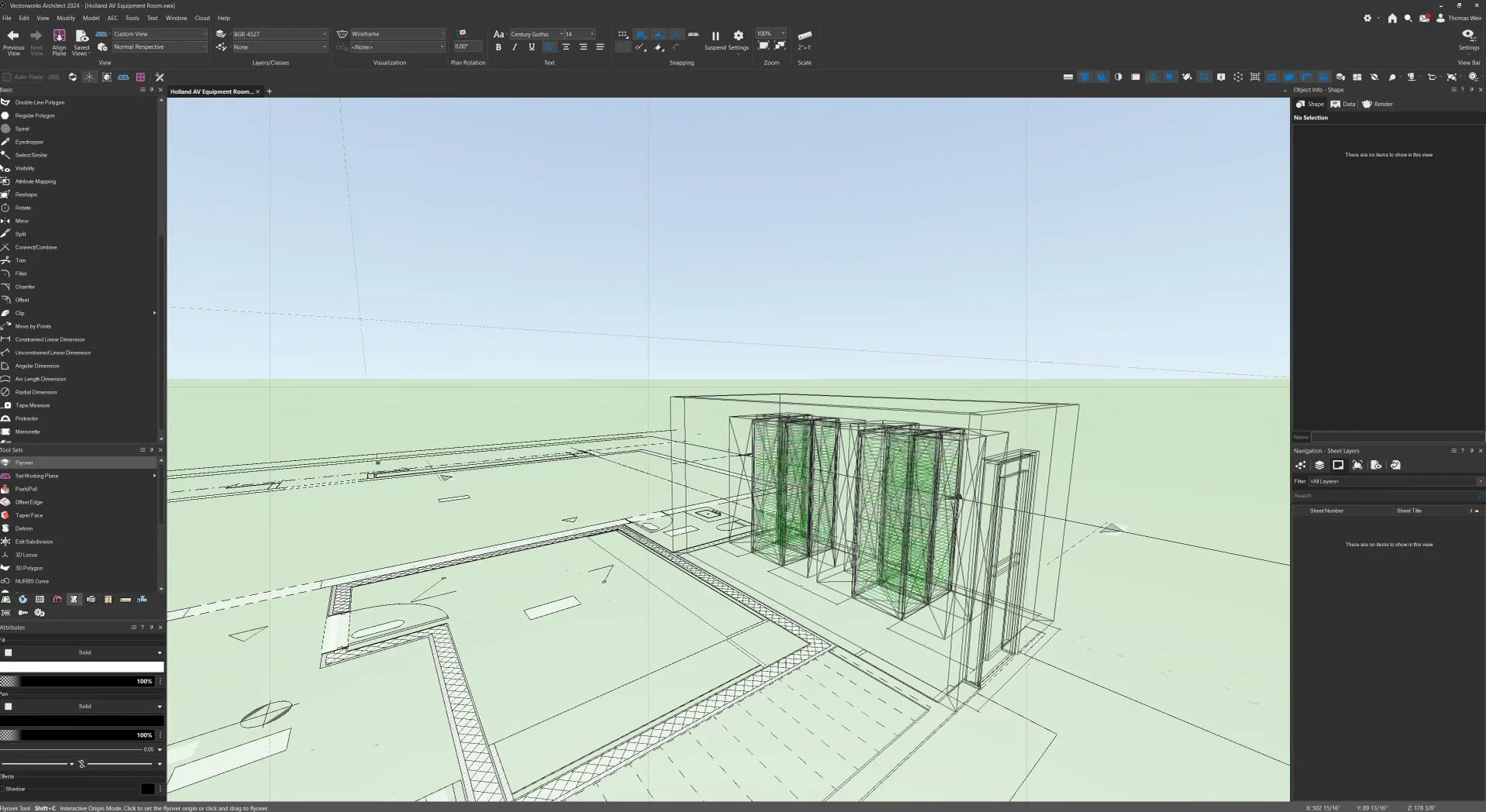Open snapping Settings gear
The height and width of the screenshot is (812, 1486).
click(x=738, y=36)
